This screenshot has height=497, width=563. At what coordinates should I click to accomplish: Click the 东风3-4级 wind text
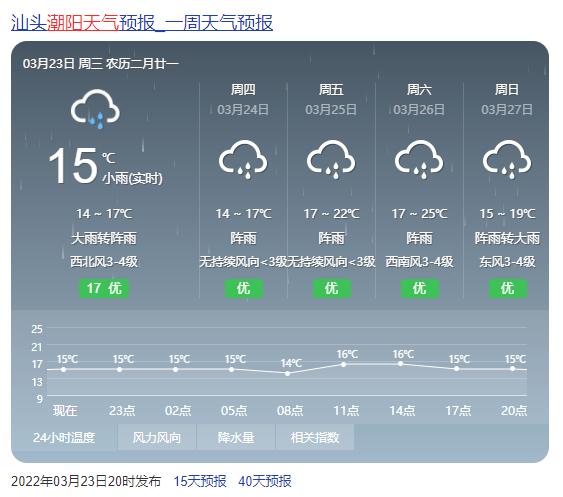pos(507,261)
